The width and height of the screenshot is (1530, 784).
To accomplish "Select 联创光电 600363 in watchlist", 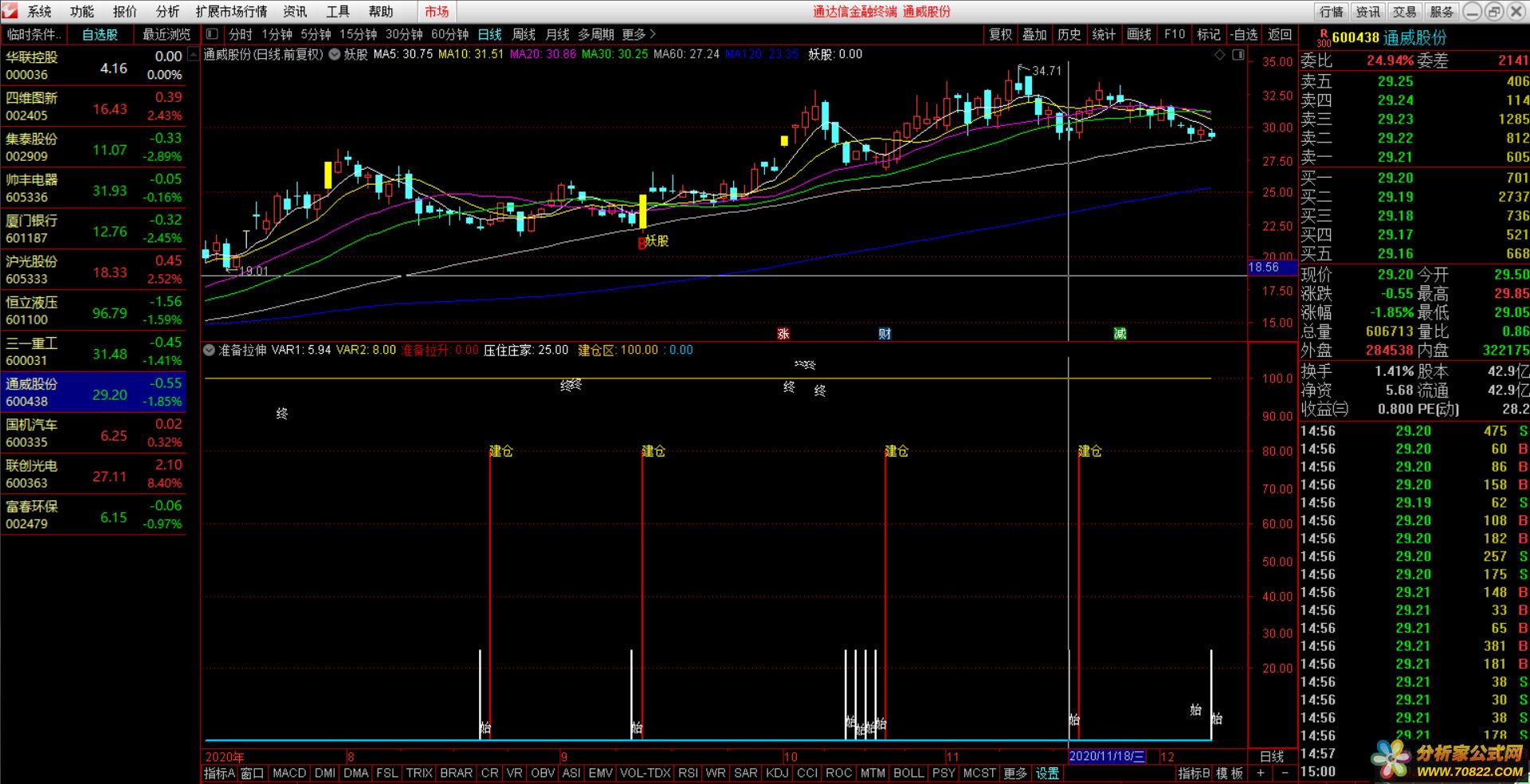I will coord(93,474).
